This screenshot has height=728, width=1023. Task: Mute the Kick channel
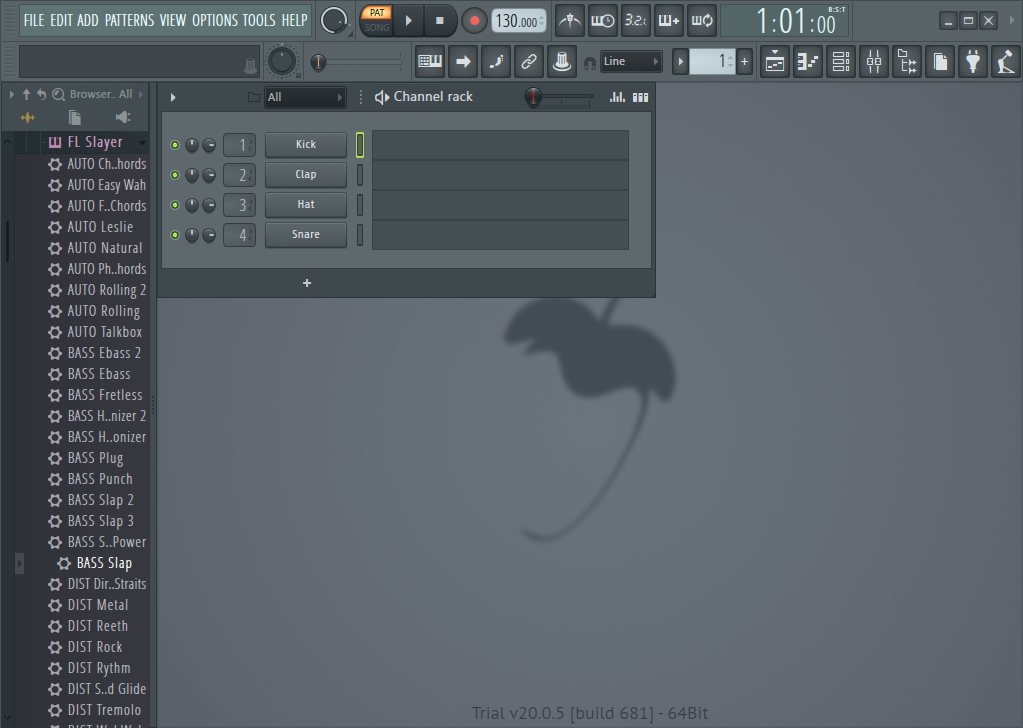tap(175, 145)
